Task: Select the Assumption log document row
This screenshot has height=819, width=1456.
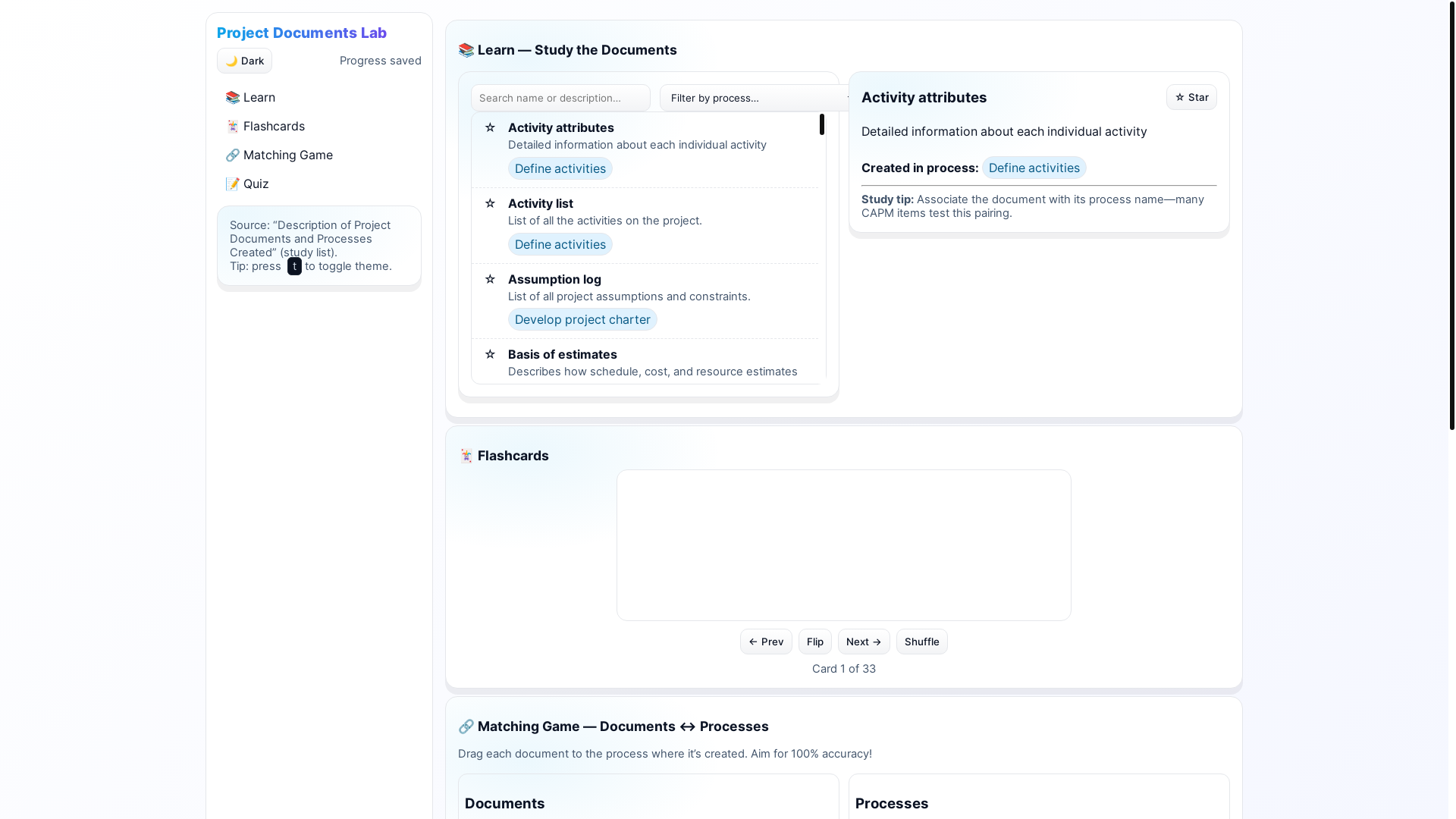Action: point(645,301)
